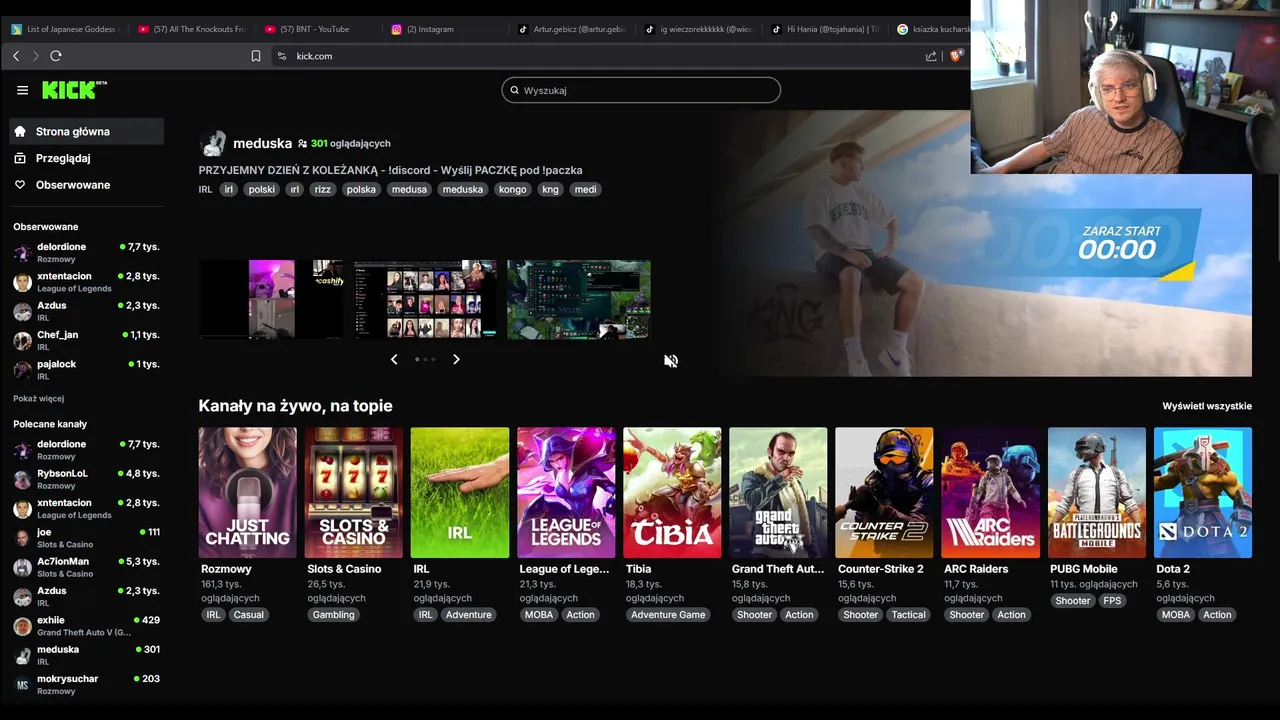Go to Strona główna in sidebar
This screenshot has height=720, width=1280.
[86, 131]
